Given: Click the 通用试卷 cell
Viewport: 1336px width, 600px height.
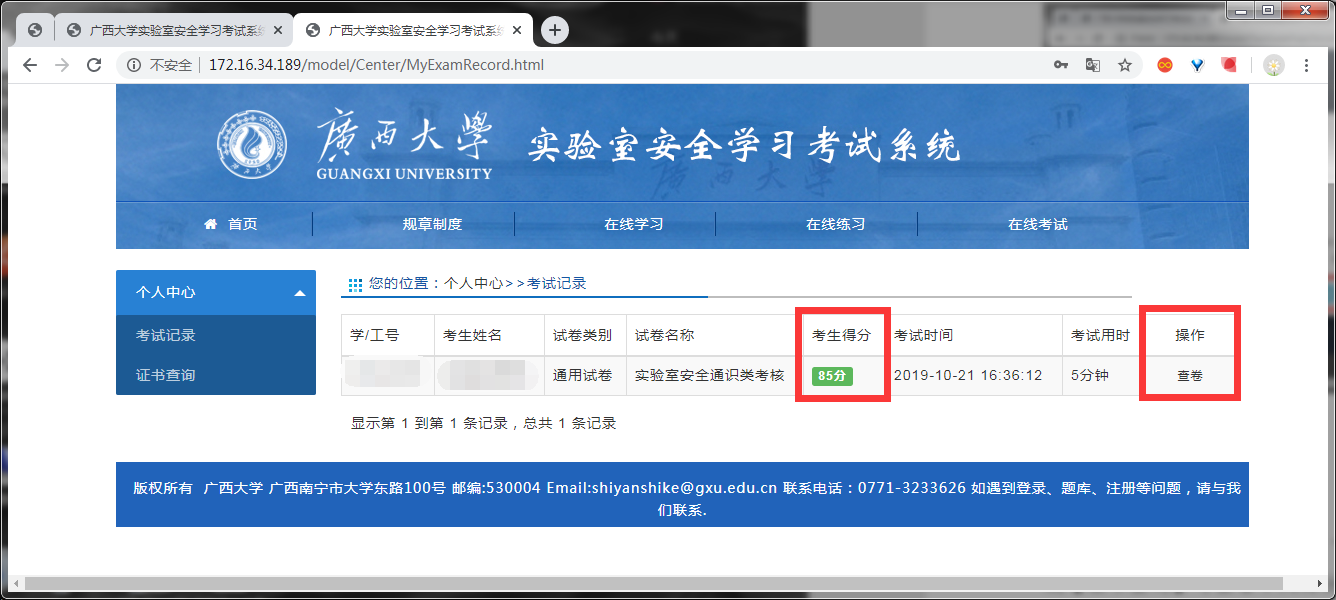Looking at the screenshot, I should tap(583, 376).
